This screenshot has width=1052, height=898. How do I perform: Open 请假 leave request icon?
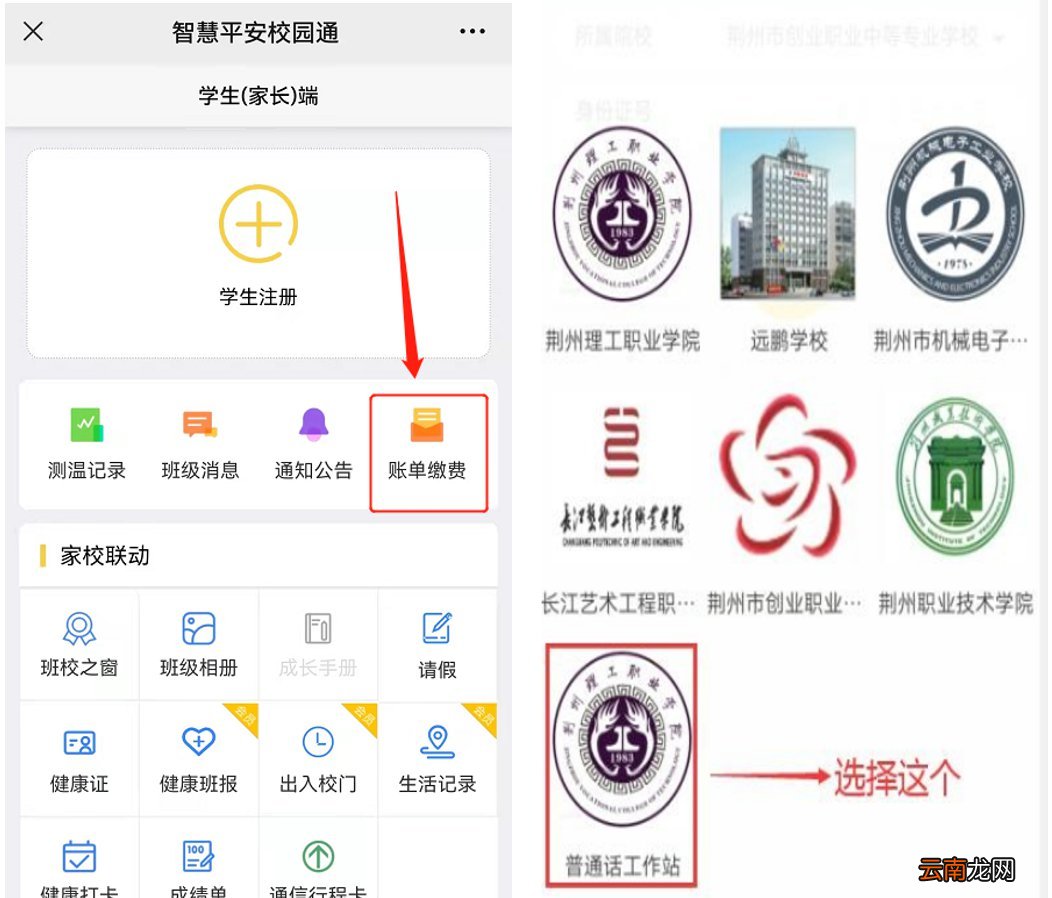[437, 629]
